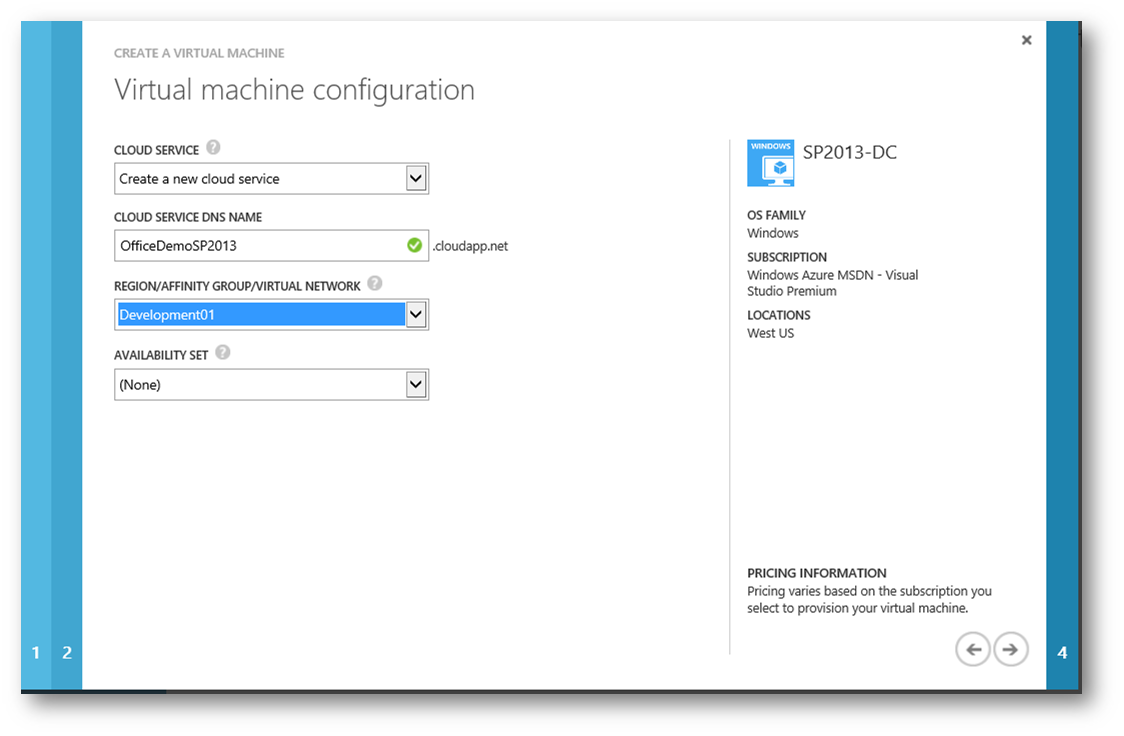This screenshot has height=736, width=1124.
Task: Click the 'CLOUD SERVICE DNS NAME' label
Action: tap(188, 217)
